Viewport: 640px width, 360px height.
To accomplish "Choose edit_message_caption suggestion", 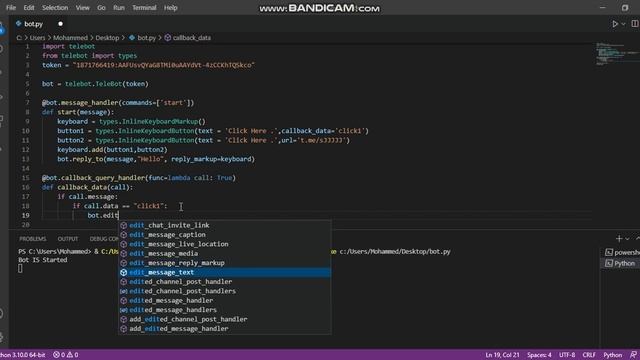I will 225,235.
